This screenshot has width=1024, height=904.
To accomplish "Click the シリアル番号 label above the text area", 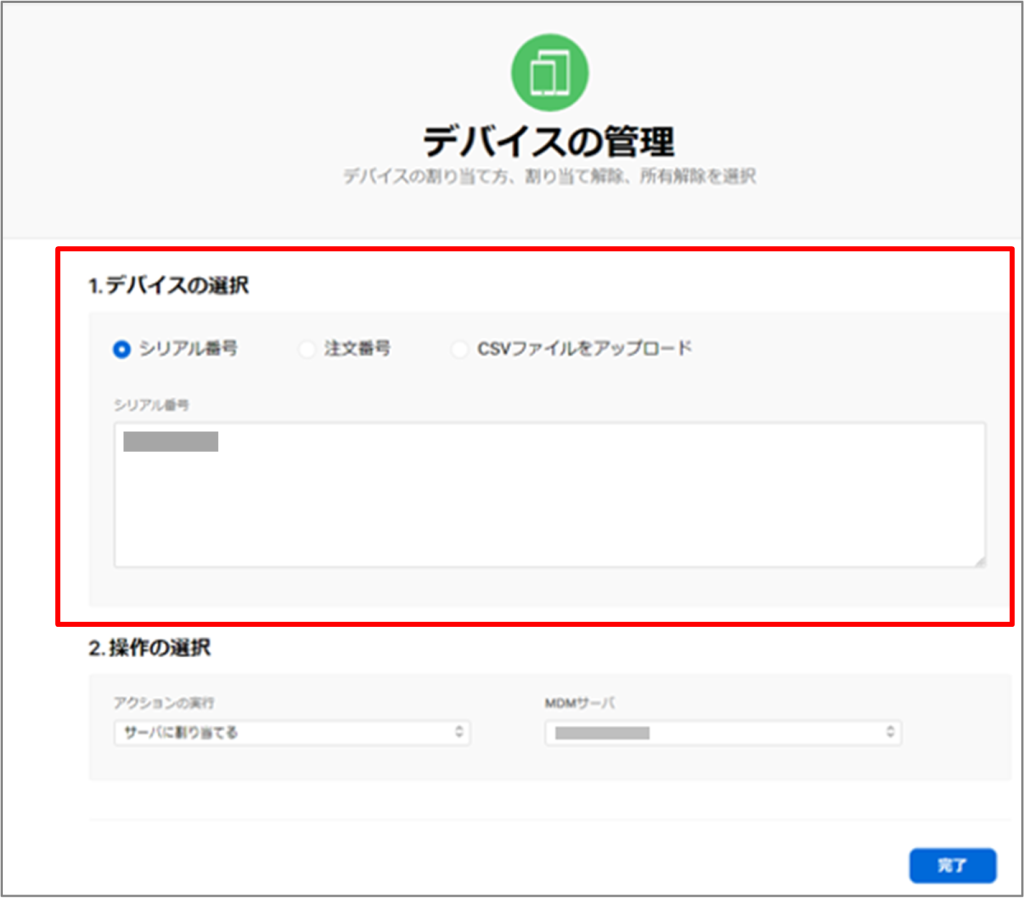I will [x=151, y=405].
